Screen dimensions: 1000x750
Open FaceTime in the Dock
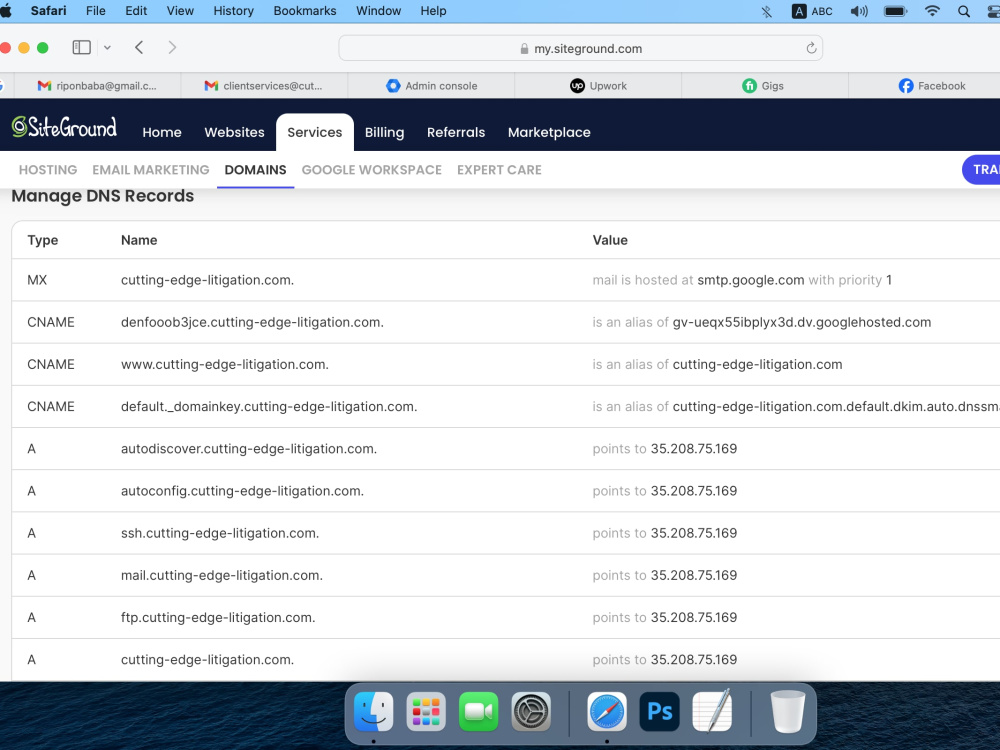click(478, 711)
